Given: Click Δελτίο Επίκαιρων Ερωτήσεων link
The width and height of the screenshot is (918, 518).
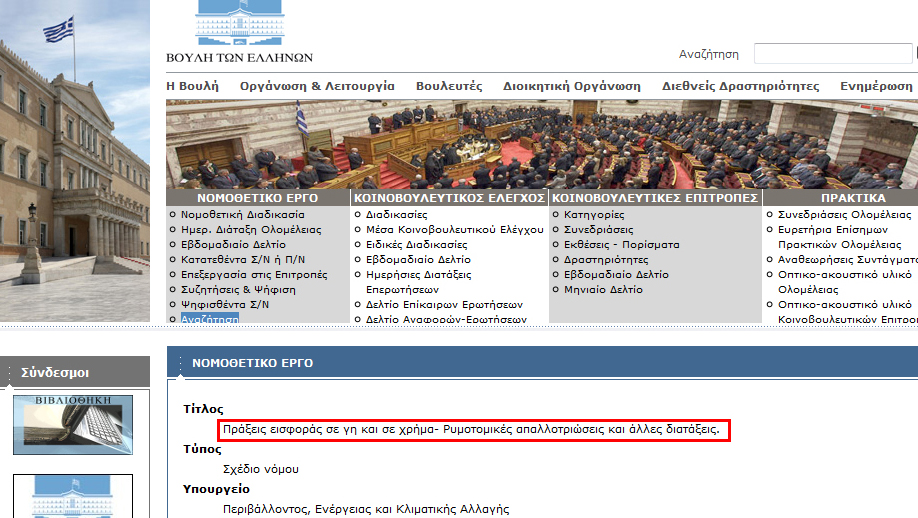Looking at the screenshot, I should tap(444, 305).
